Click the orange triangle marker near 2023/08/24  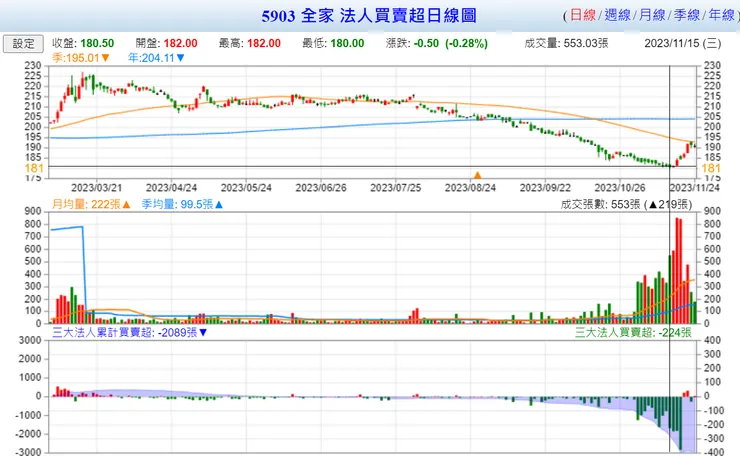pos(477,175)
